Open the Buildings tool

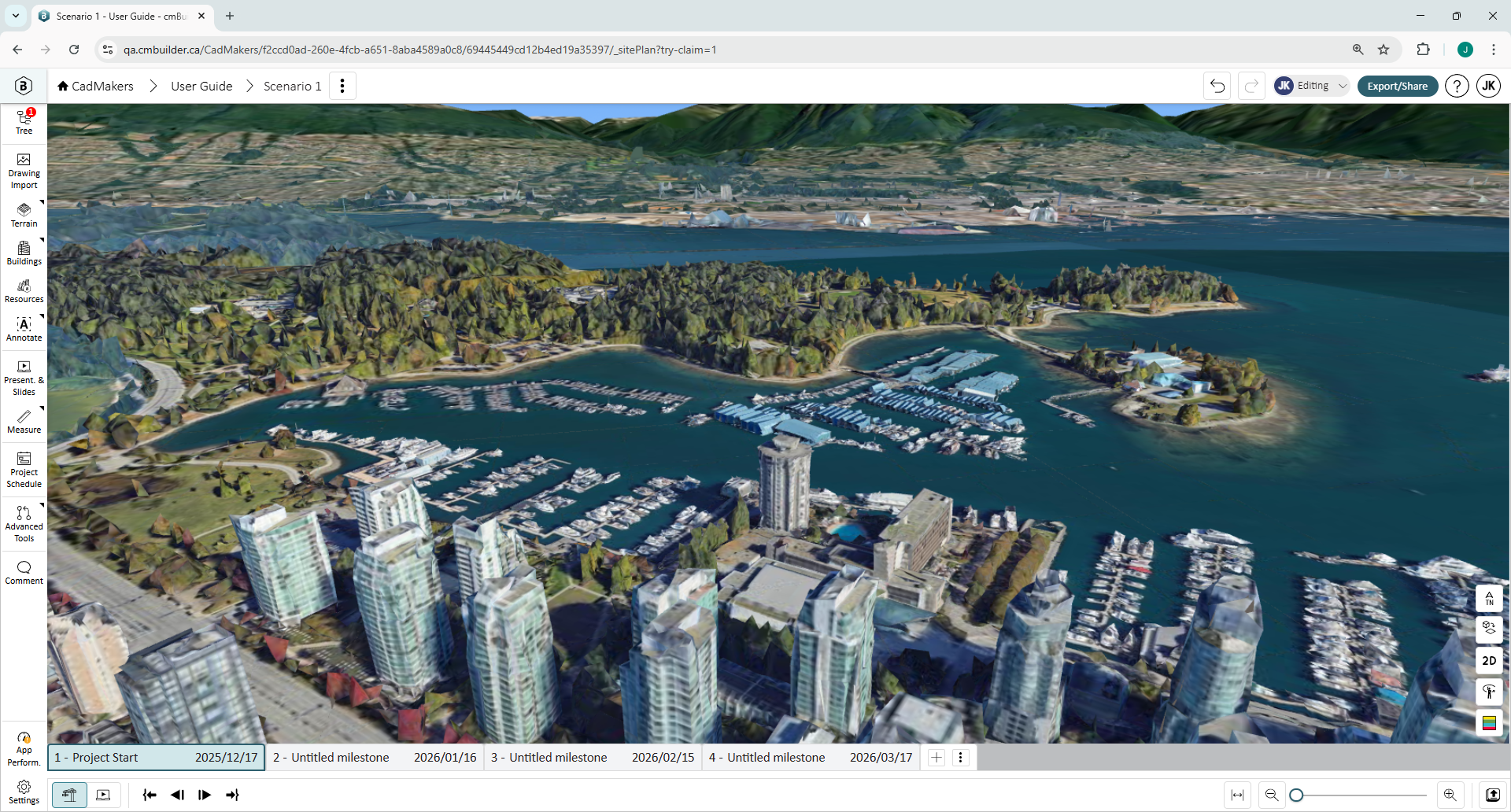(x=24, y=253)
